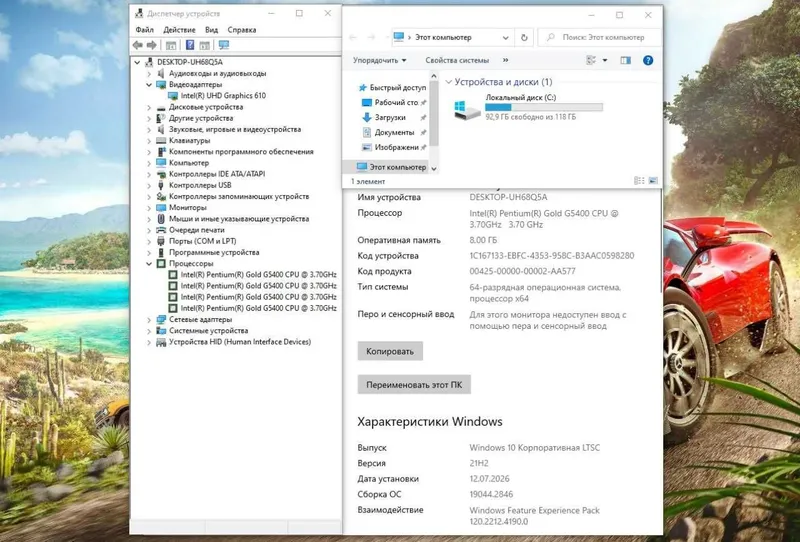Click the OS build value 19044.2846
The image size is (800, 542).
(491, 495)
